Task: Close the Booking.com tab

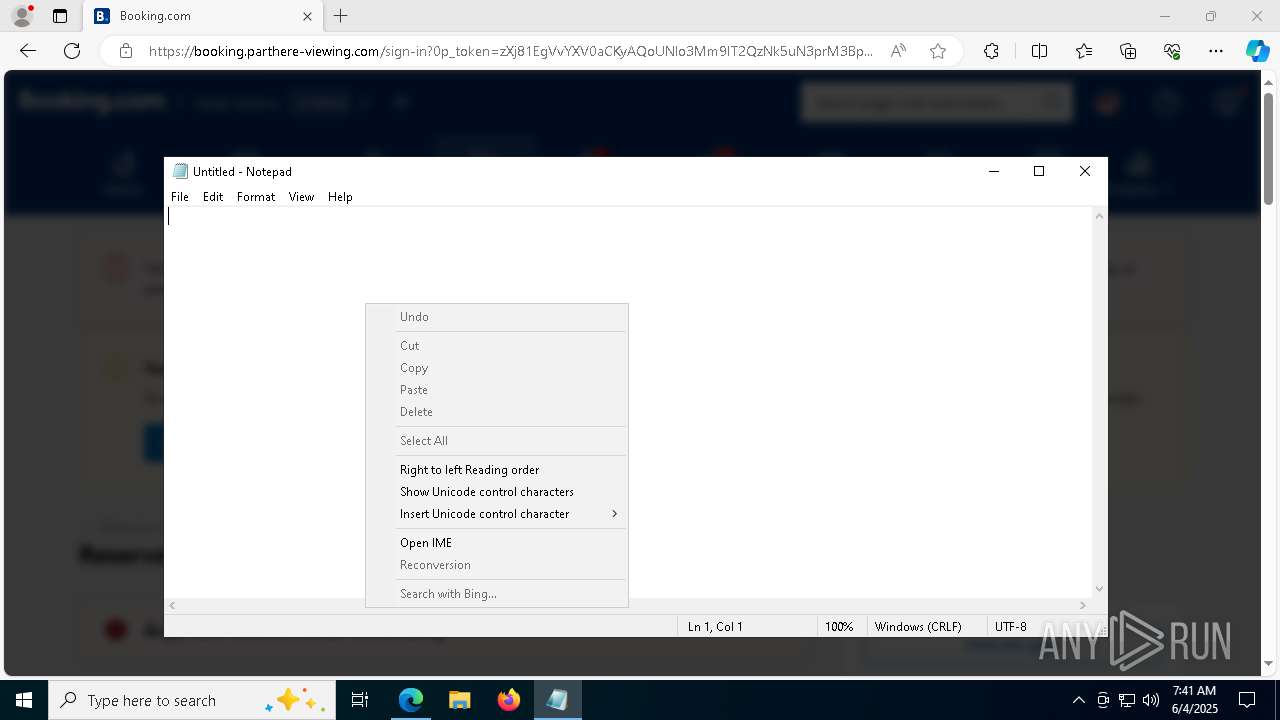Action: (x=307, y=16)
